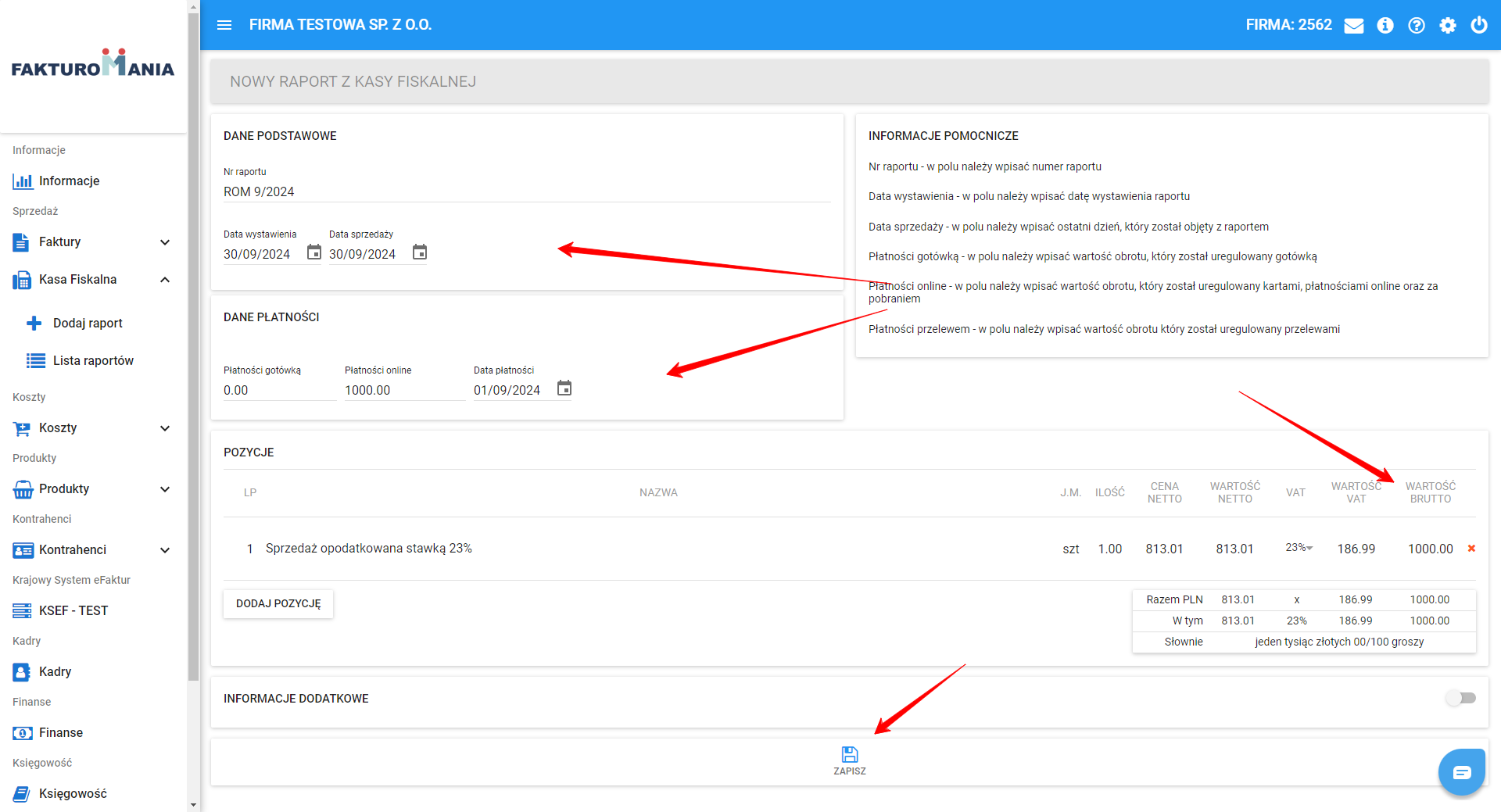This screenshot has height=812, width=1501.
Task: Click the Informacje chart icon in the sidebar
Action: pos(22,181)
